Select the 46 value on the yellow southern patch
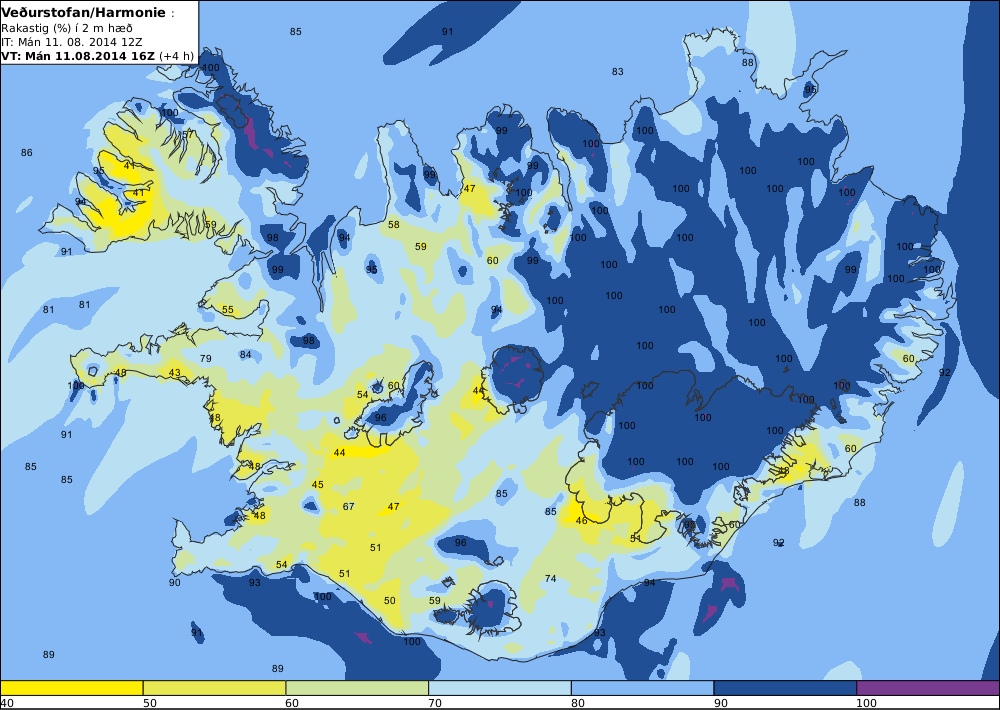The width and height of the screenshot is (1000, 710). pyautogui.click(x=581, y=521)
